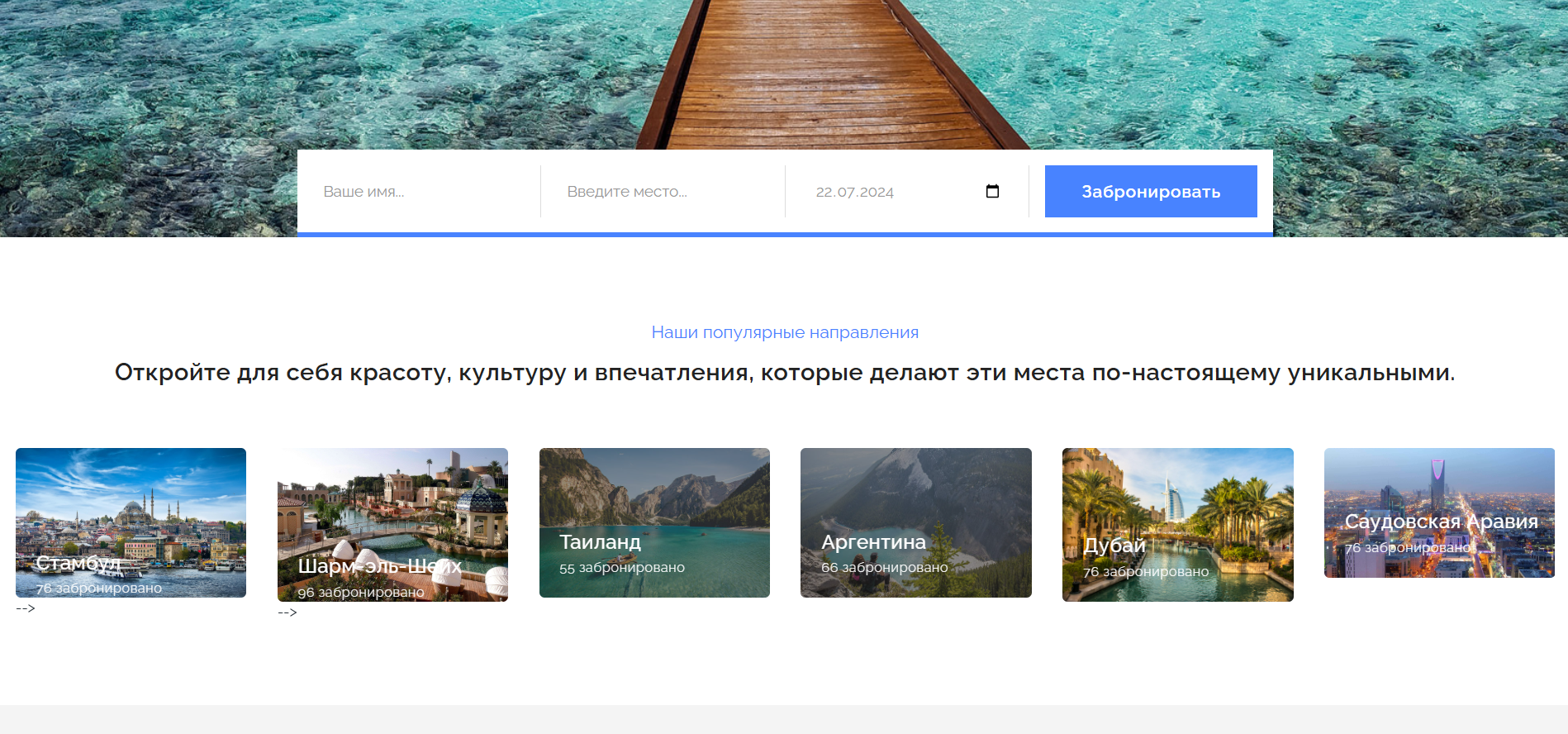
Task: Click '55 забронировано' text on Таиланд card
Action: tap(622, 568)
